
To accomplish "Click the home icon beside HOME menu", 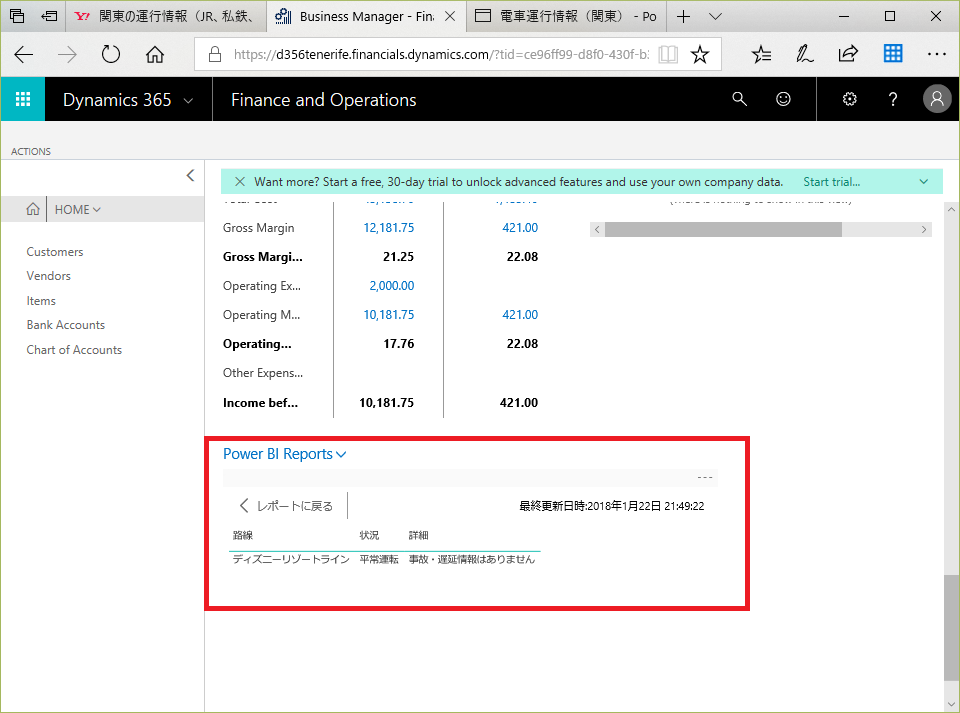I will (x=33, y=209).
